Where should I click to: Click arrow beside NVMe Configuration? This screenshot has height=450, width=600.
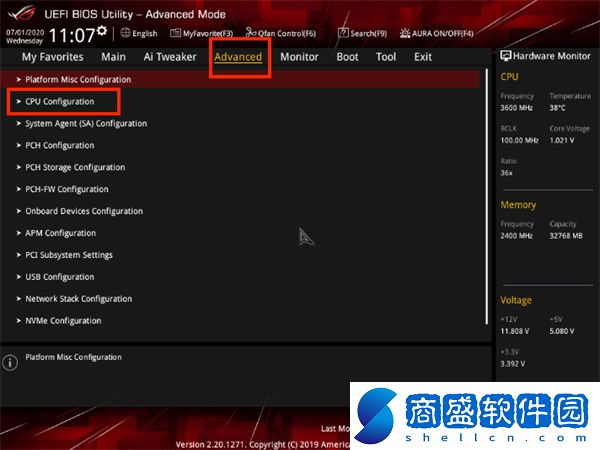[18, 321]
